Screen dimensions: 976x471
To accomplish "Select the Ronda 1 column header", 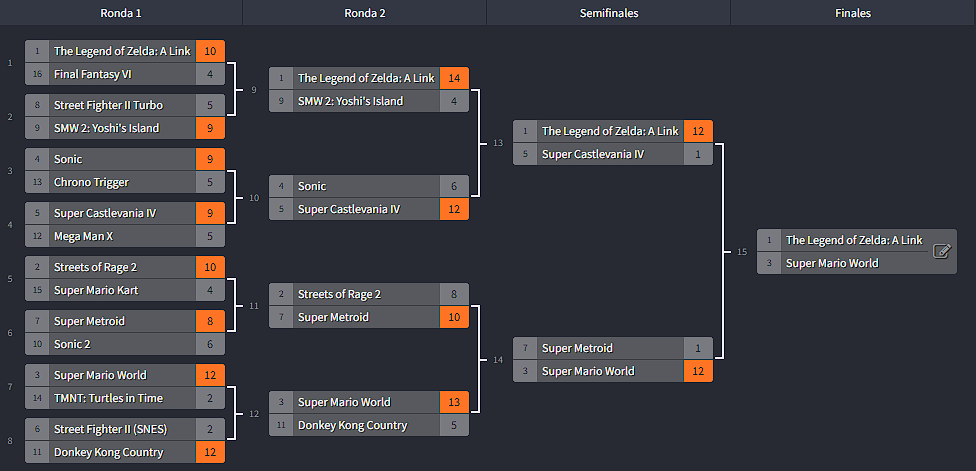I will pyautogui.click(x=122, y=13).
